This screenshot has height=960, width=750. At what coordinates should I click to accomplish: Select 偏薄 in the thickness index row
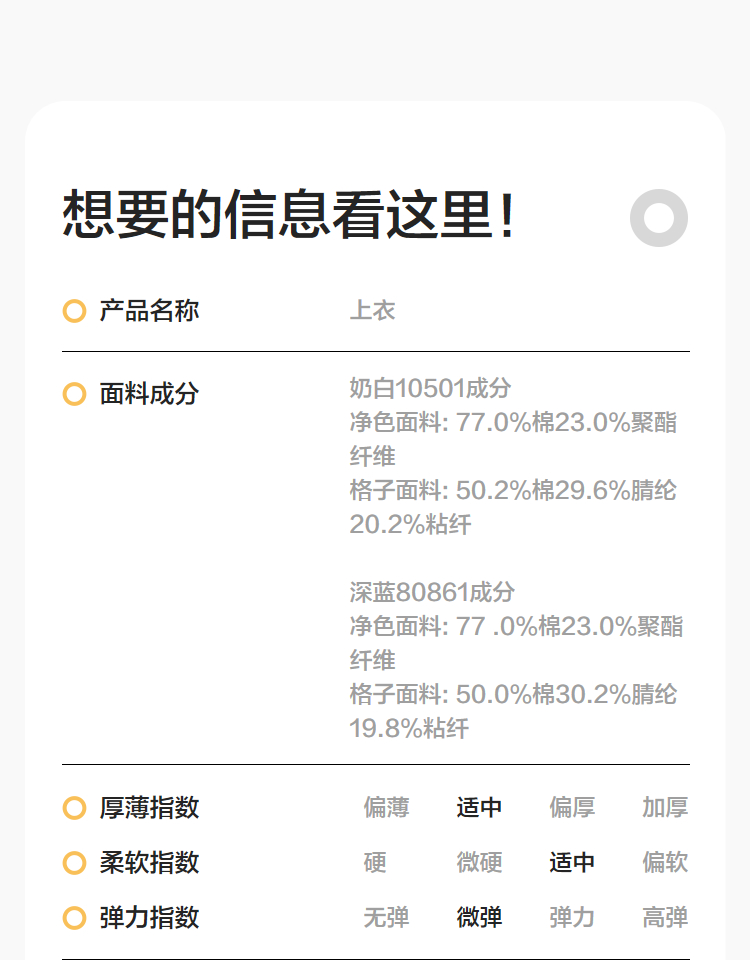386,808
